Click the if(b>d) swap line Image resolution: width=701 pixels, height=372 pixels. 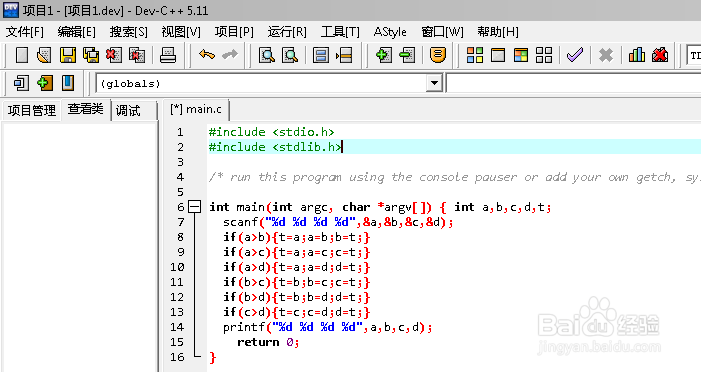pos(297,297)
